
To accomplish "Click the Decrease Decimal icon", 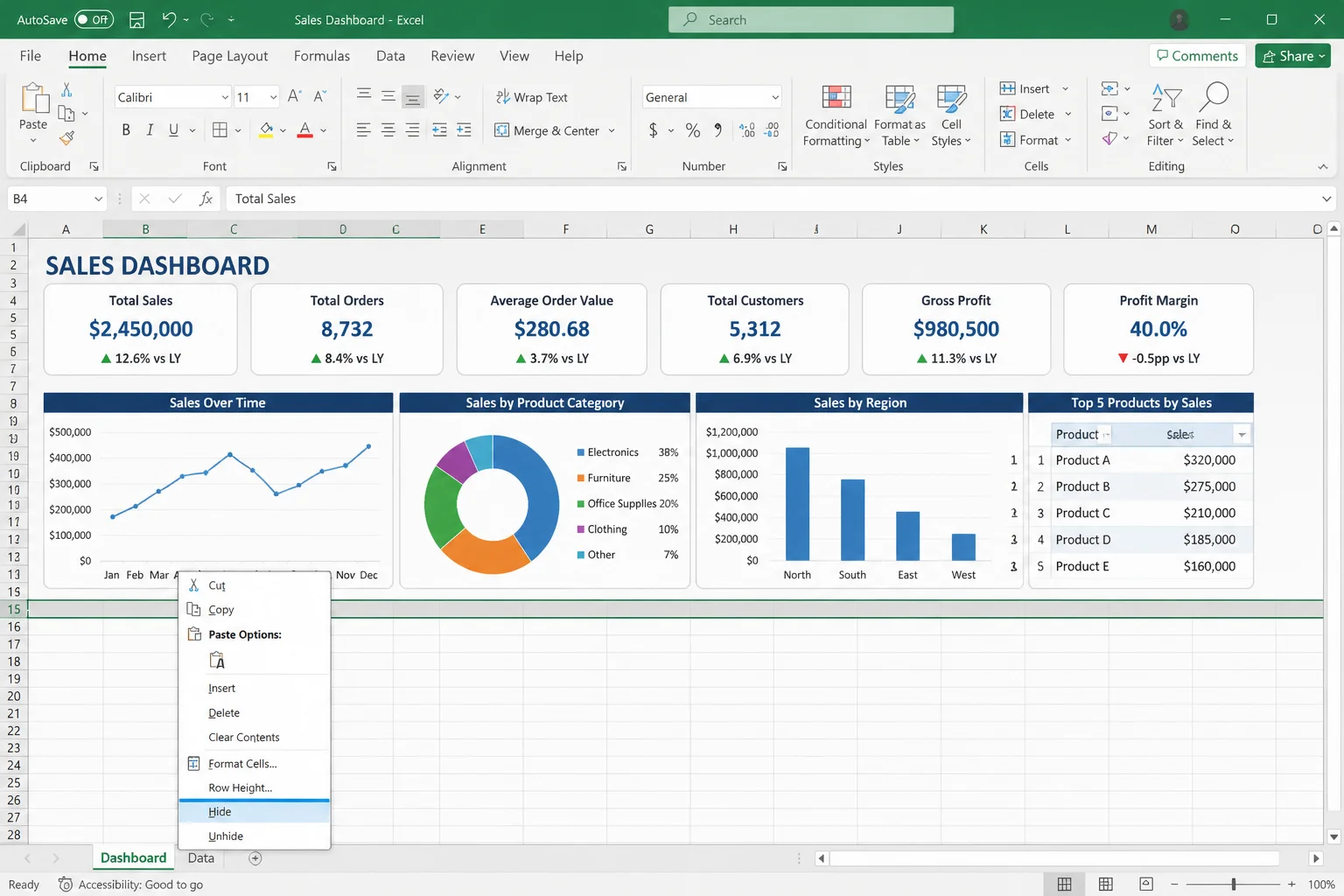I will [x=772, y=130].
